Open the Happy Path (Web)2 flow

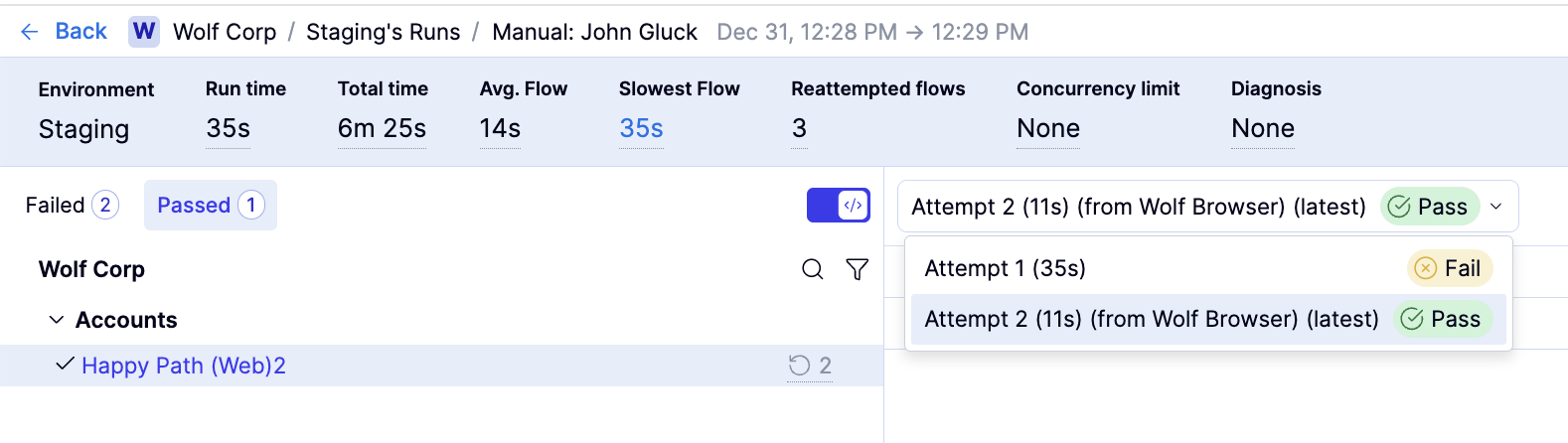(x=183, y=366)
